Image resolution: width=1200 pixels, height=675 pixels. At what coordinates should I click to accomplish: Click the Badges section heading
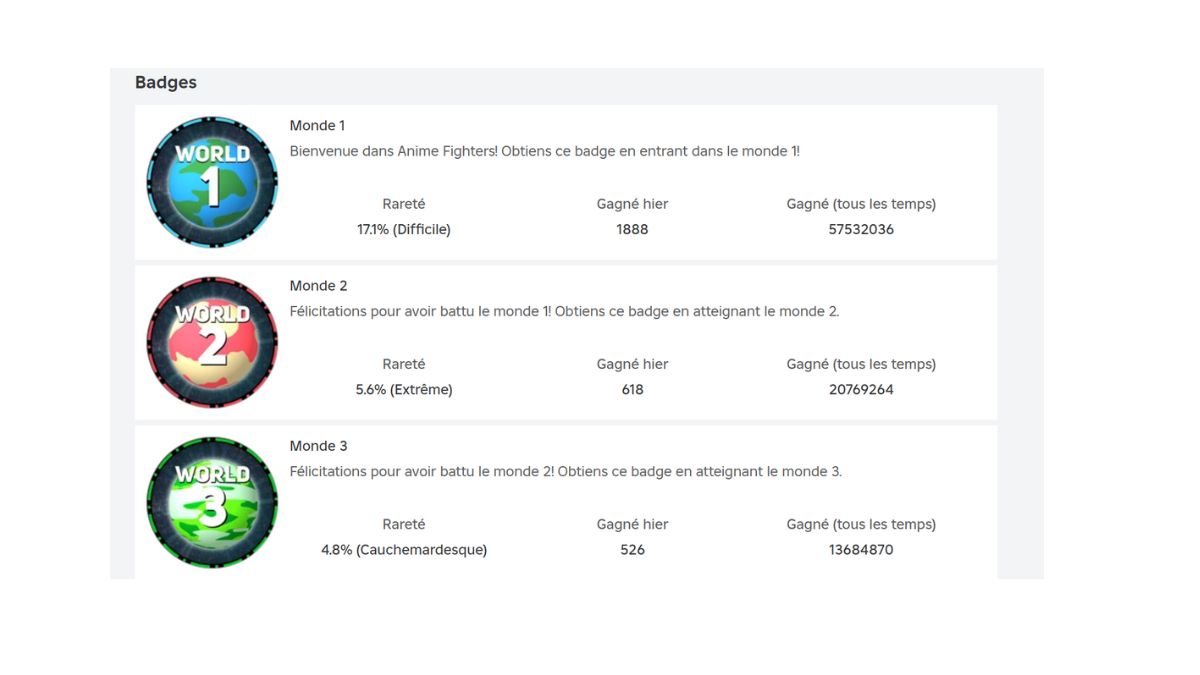(166, 83)
